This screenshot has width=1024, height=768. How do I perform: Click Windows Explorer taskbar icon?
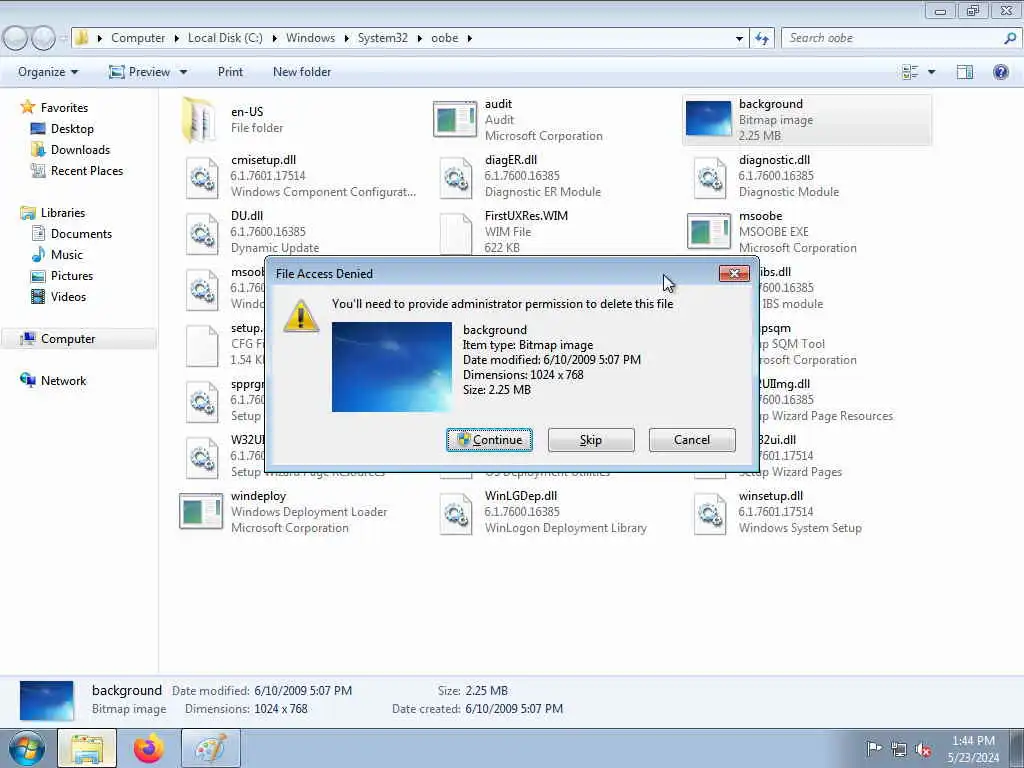coord(87,748)
